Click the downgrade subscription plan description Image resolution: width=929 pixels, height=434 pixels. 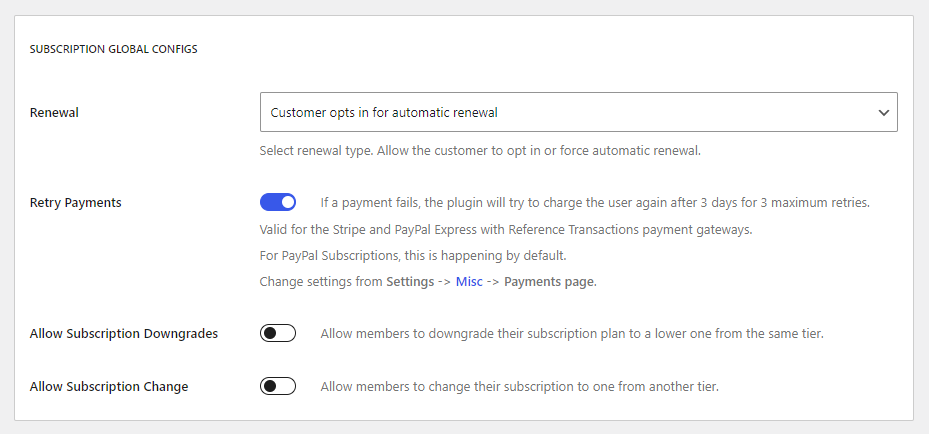coord(572,334)
